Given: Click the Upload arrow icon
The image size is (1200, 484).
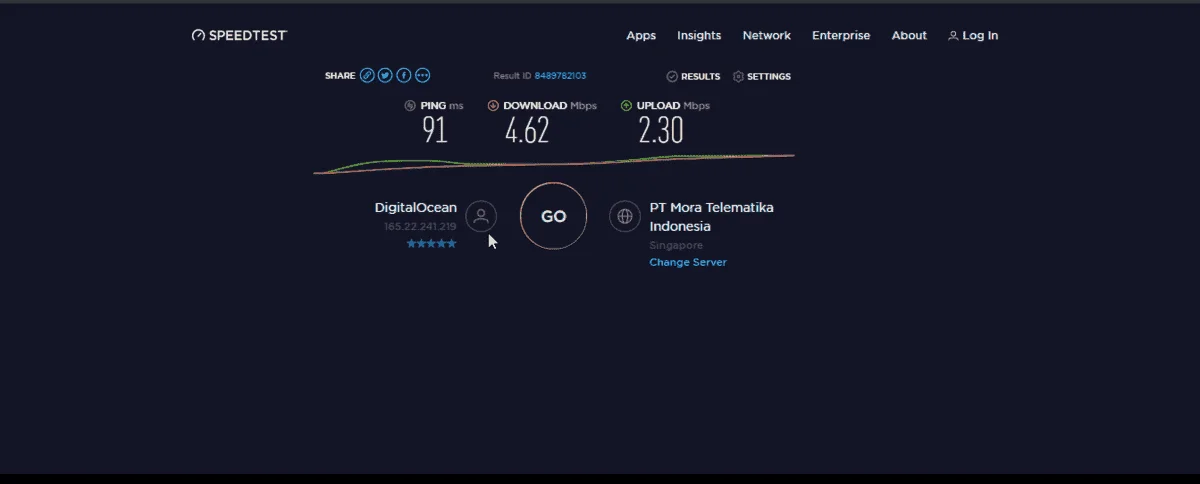Looking at the screenshot, I should coord(626,105).
